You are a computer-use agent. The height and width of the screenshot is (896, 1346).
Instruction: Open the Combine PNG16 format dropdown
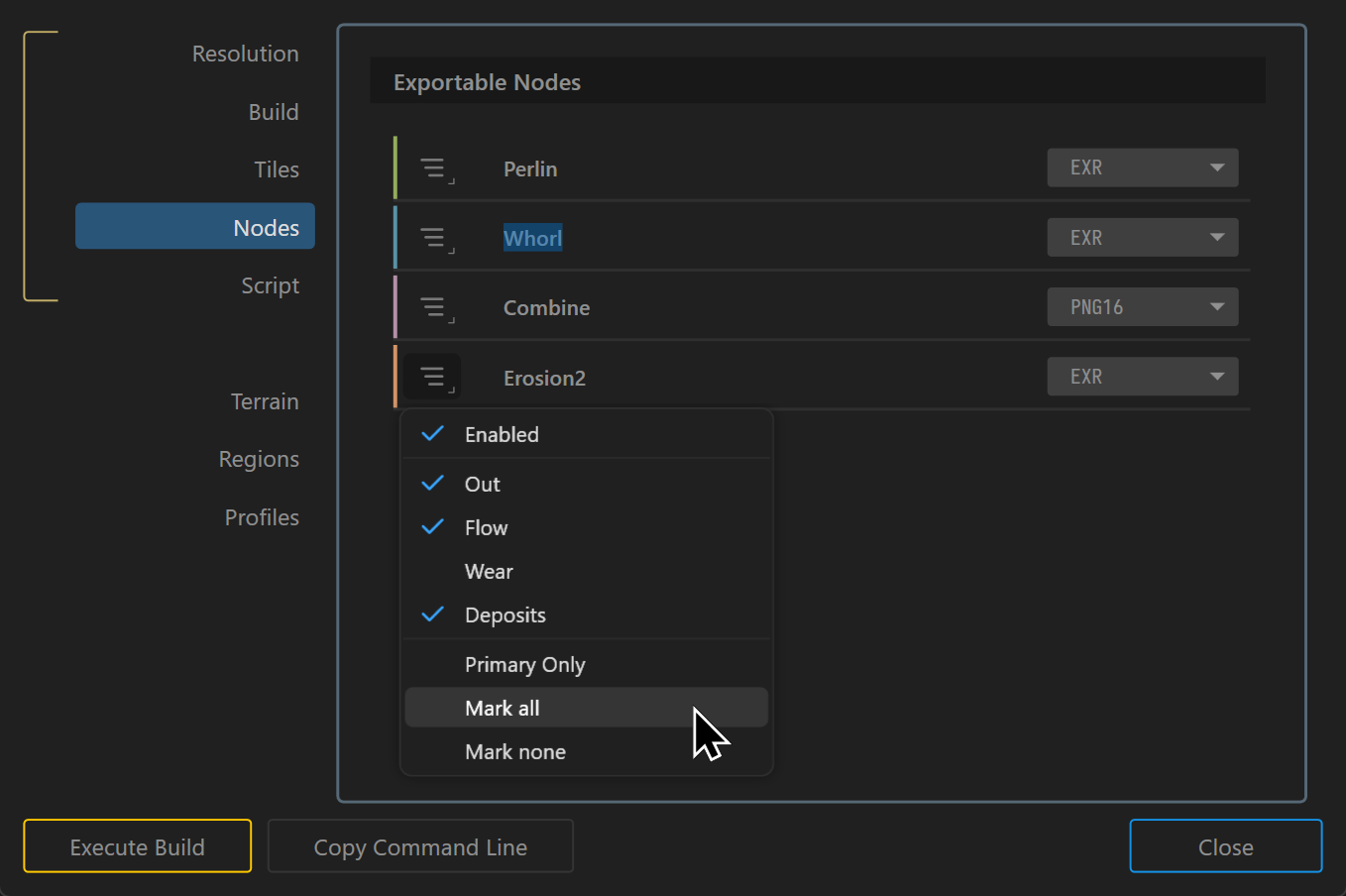point(1142,307)
